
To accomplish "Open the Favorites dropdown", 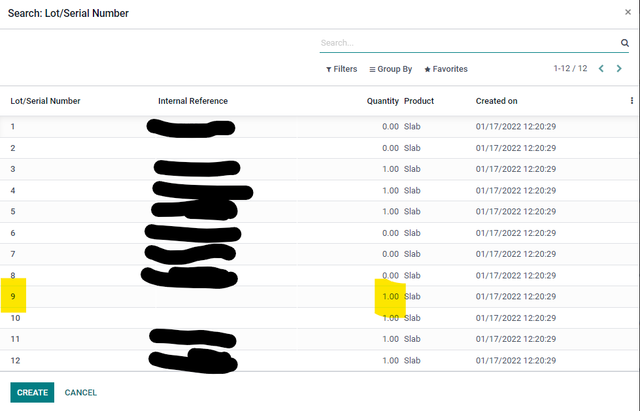I will [x=446, y=69].
